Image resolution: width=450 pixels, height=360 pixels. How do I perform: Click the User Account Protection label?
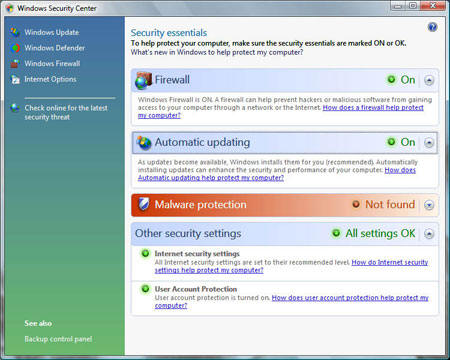196,289
